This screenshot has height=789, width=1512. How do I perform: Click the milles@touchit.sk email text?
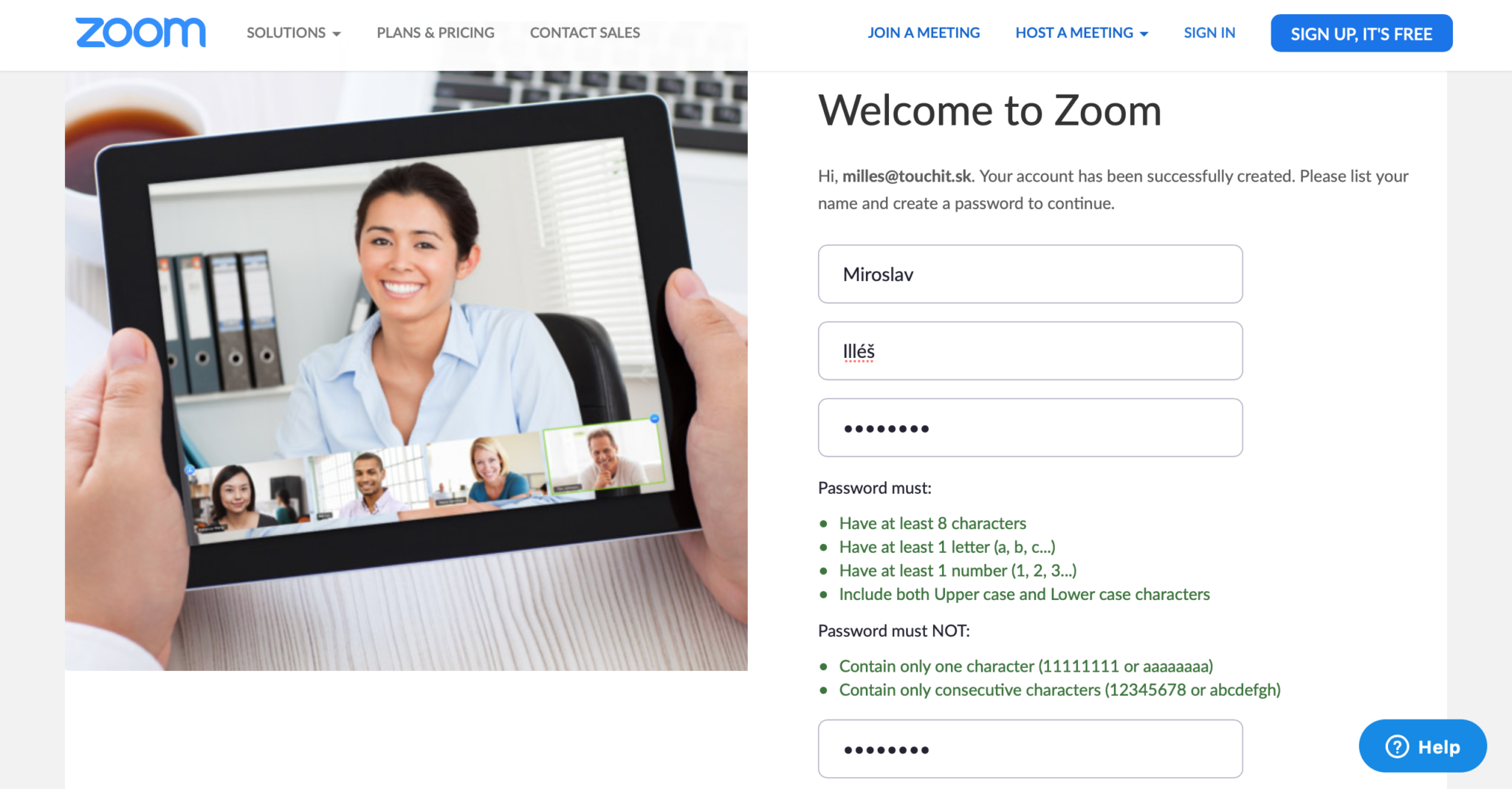[907, 176]
